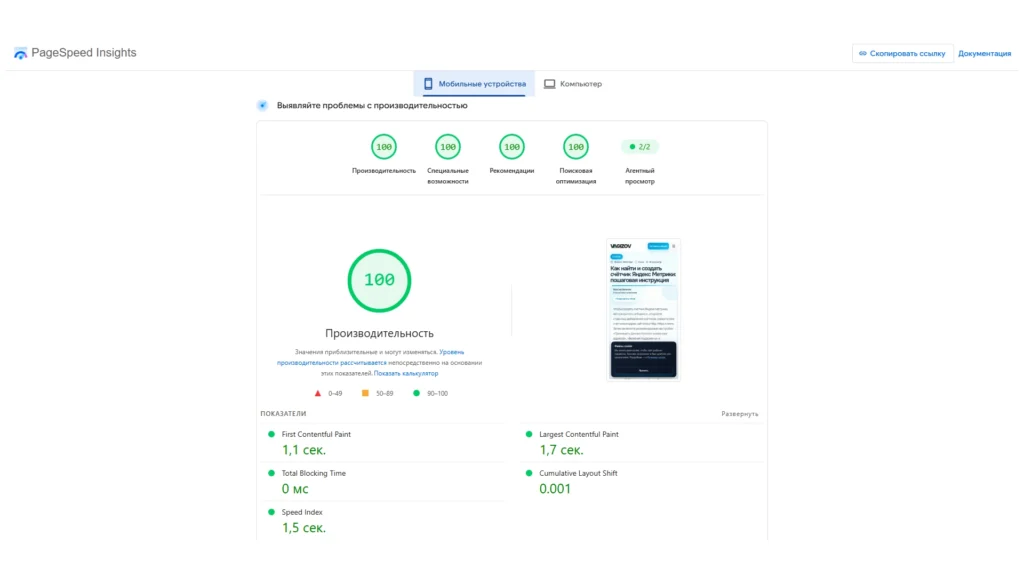The height and width of the screenshot is (576, 1024).
Task: Click the large 100 performance gauge
Action: click(379, 280)
